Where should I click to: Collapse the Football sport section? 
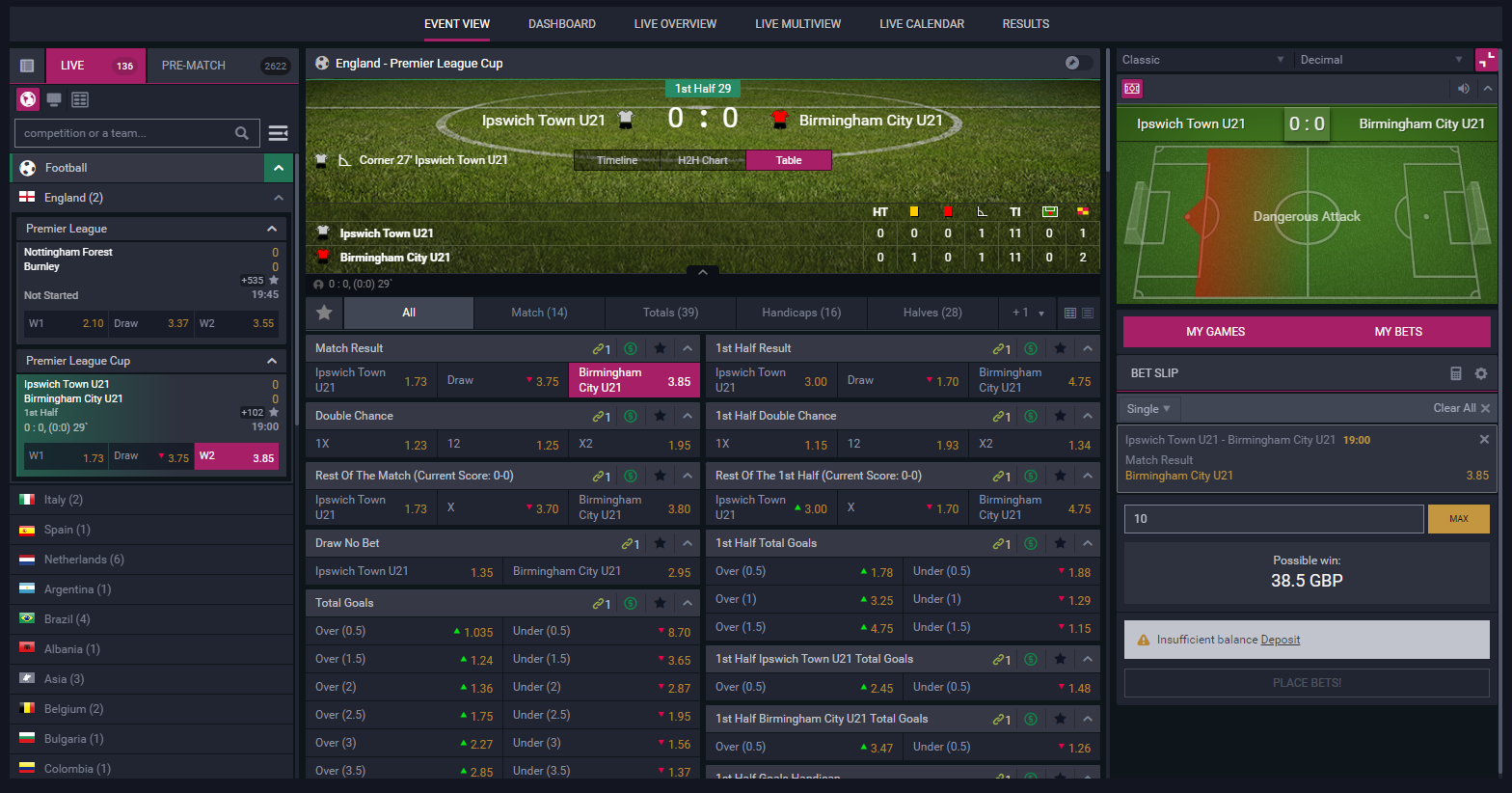(279, 168)
